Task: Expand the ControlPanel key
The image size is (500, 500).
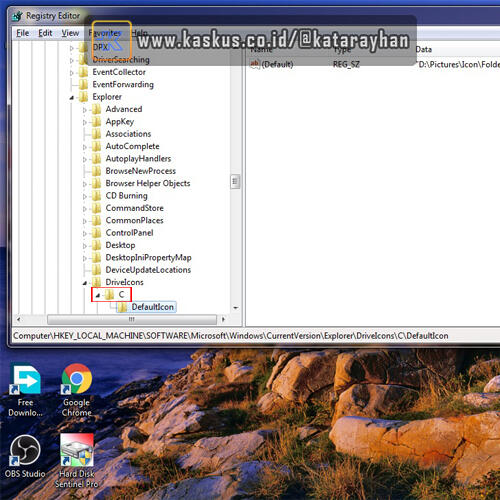Action: 85,233
